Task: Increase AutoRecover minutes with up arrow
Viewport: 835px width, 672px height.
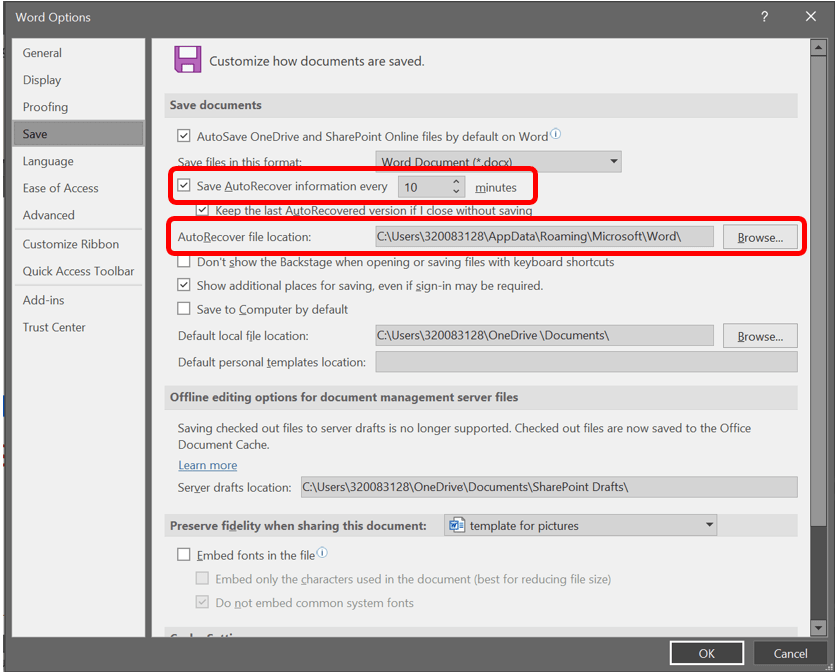Action: [x=457, y=182]
